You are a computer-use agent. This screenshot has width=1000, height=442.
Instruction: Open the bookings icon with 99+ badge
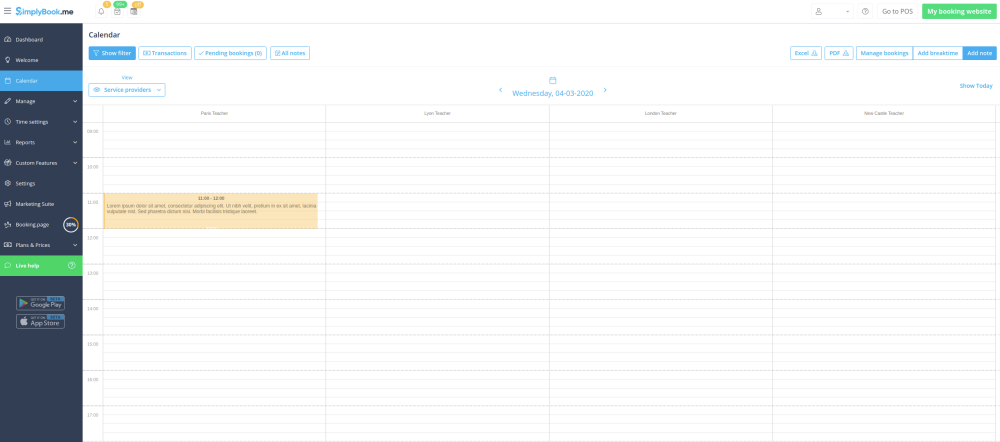pyautogui.click(x=117, y=12)
